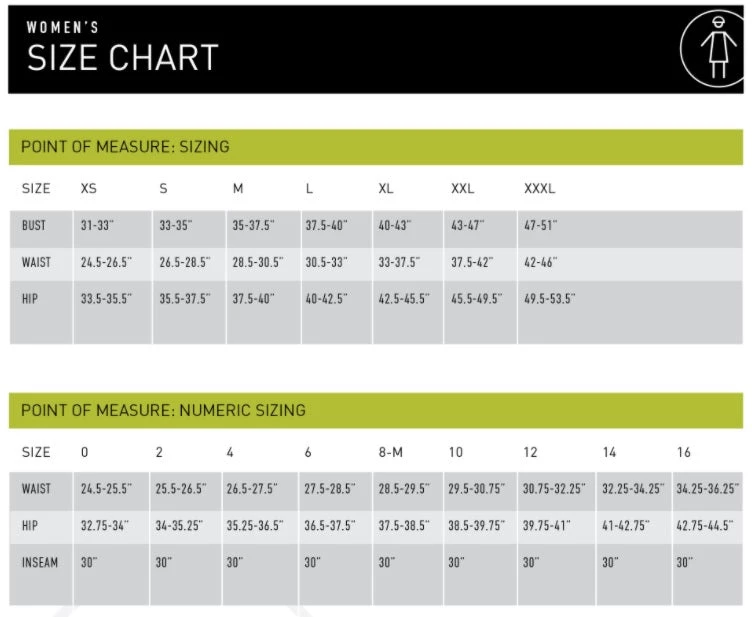Image resolution: width=752 pixels, height=617 pixels.
Task: Click the Inseam row label
Action: tap(40, 562)
